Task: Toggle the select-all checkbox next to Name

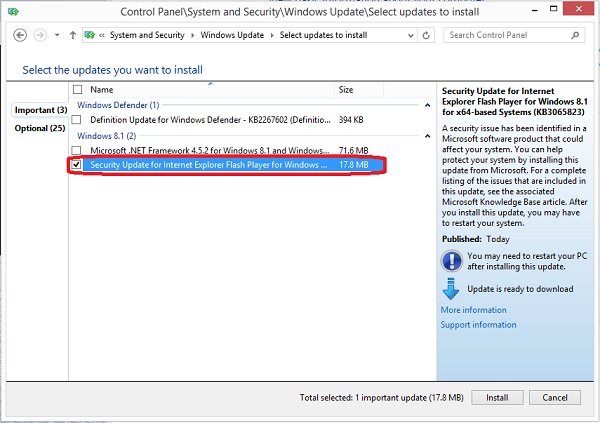Action: 77,90
